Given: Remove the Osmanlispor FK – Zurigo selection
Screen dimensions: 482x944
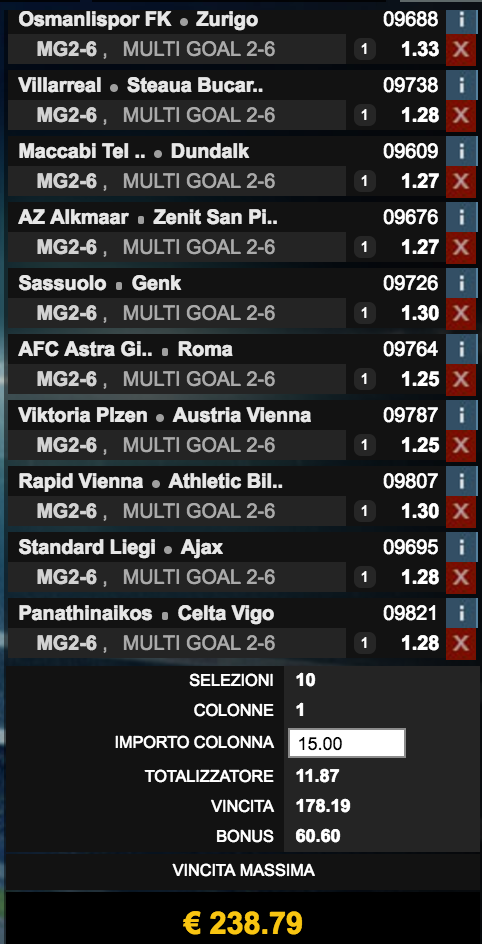Looking at the screenshot, I should tap(462, 49).
